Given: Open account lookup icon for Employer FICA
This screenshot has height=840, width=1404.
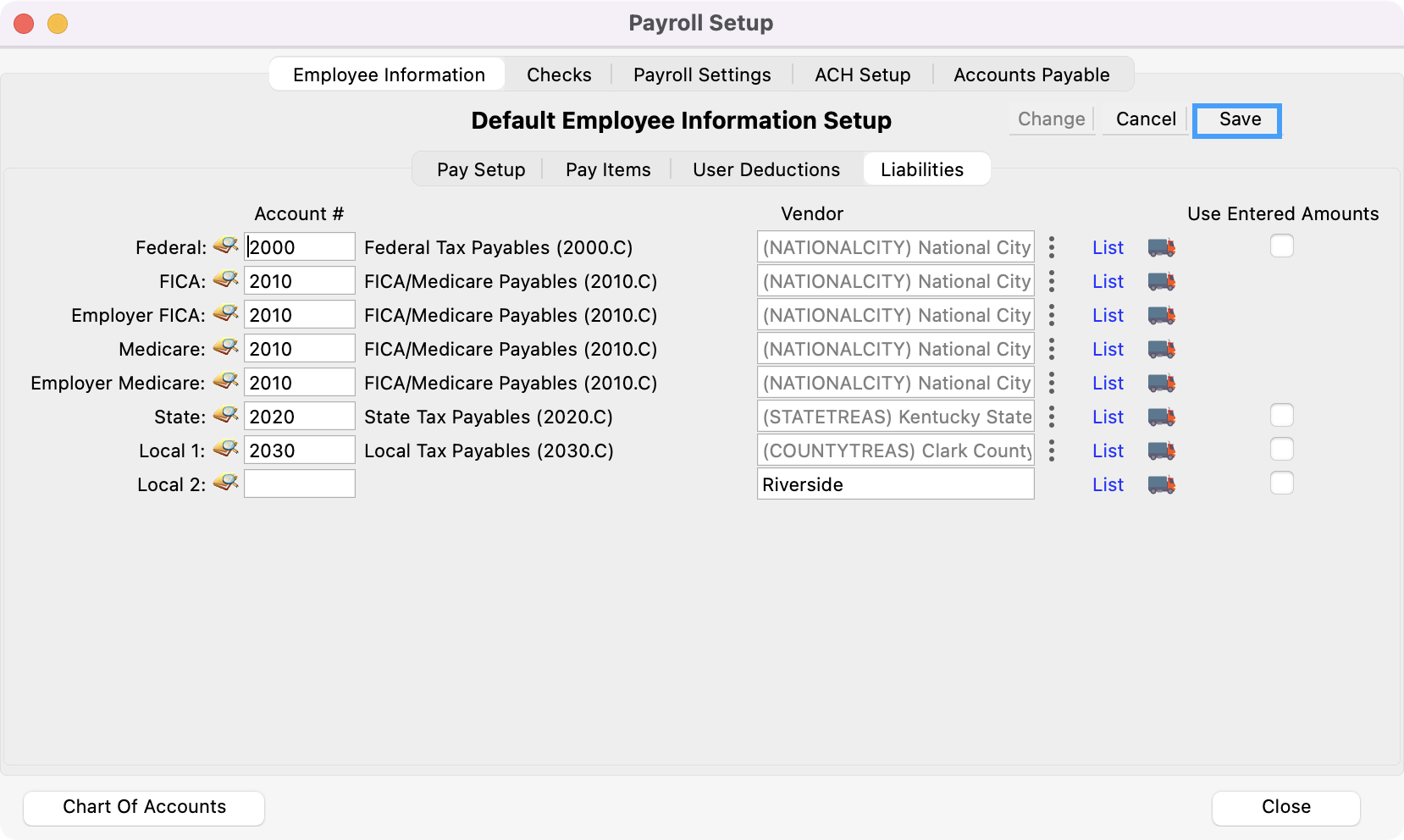Looking at the screenshot, I should (x=225, y=314).
